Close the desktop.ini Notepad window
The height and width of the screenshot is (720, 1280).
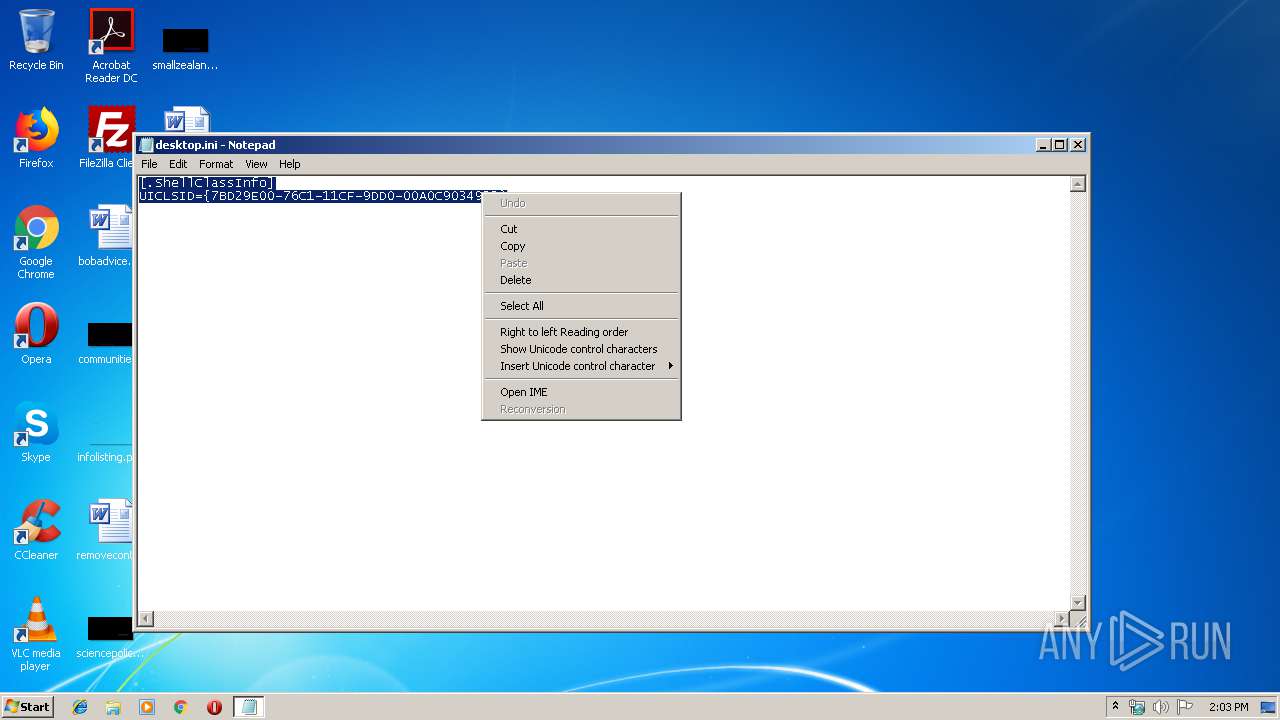(1078, 145)
